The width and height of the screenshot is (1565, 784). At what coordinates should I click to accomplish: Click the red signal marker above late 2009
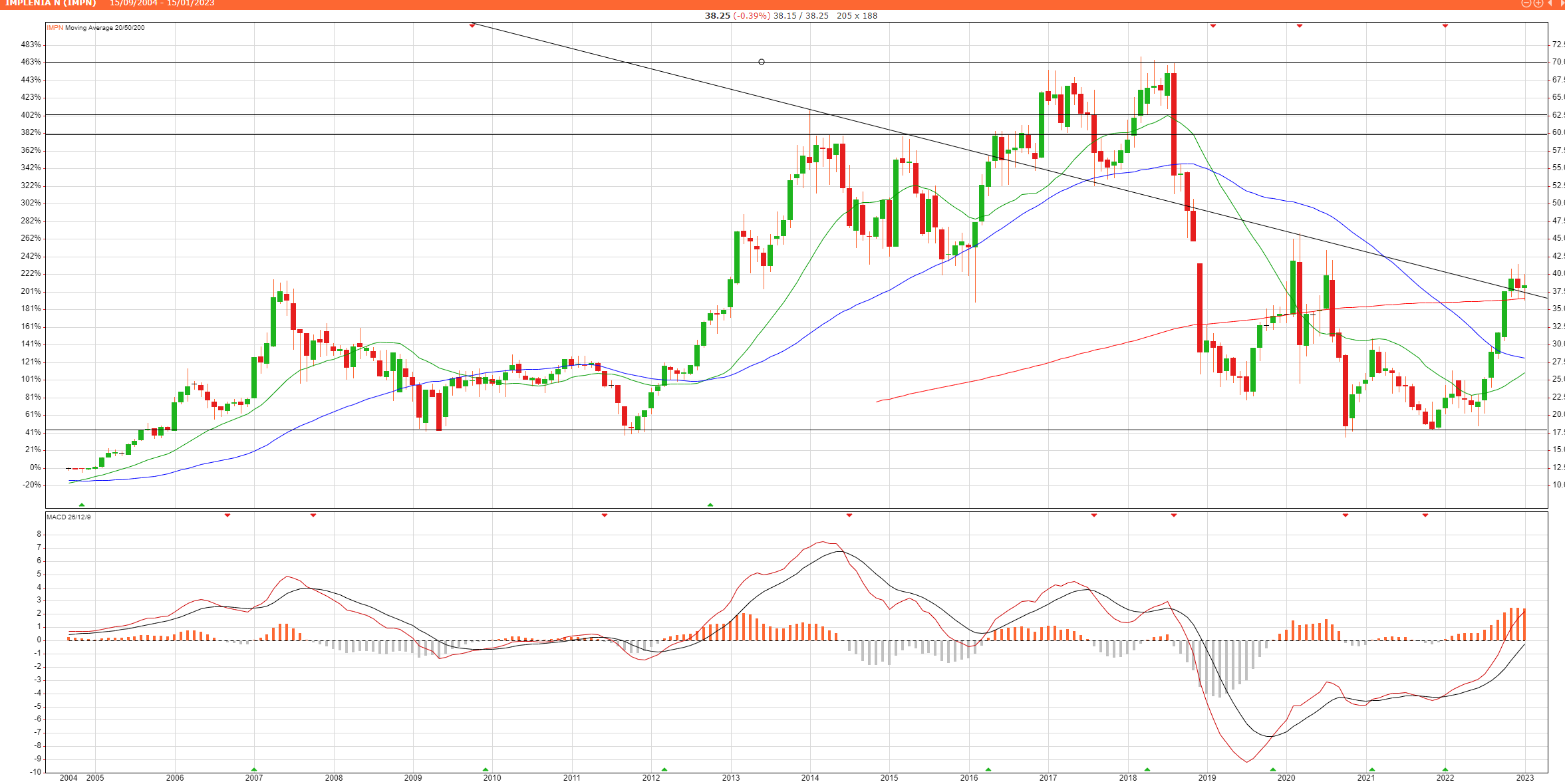coord(472,25)
